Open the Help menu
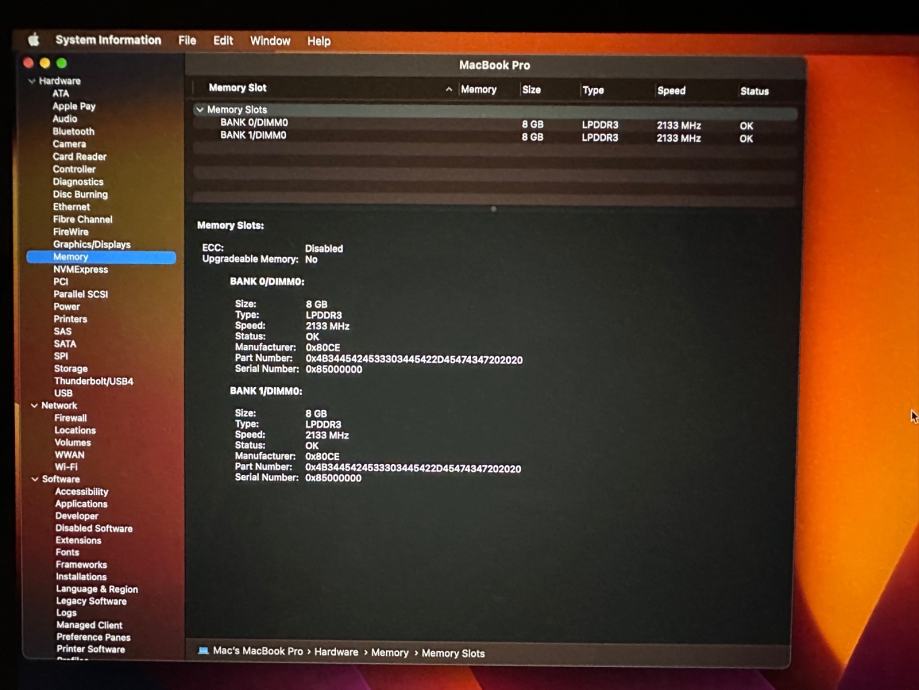The width and height of the screenshot is (919, 690). point(319,41)
